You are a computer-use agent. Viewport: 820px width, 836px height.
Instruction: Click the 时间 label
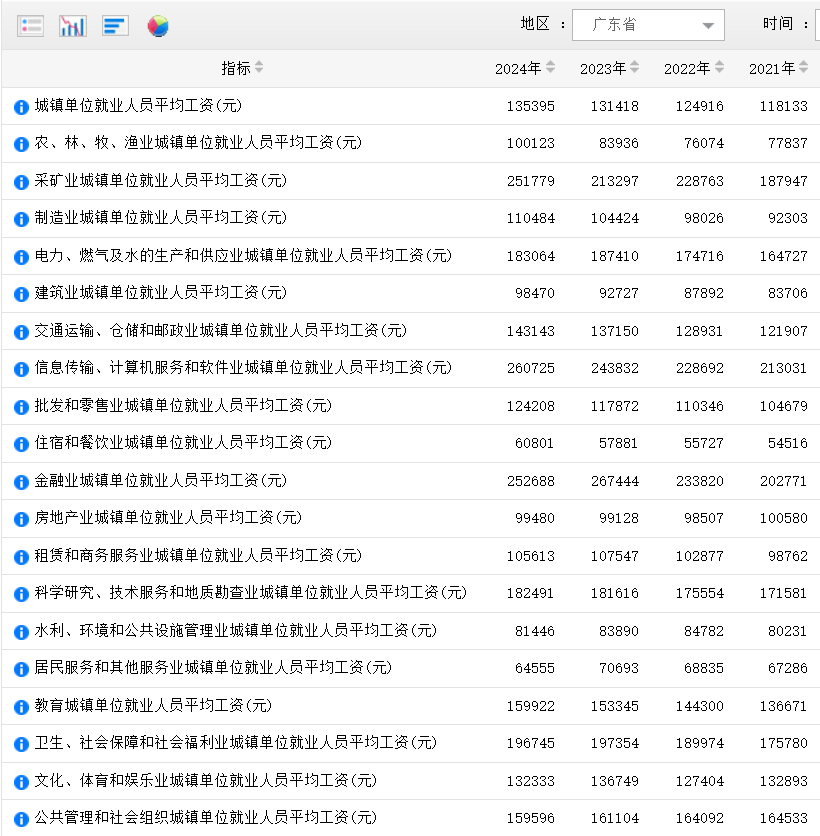pyautogui.click(x=778, y=23)
